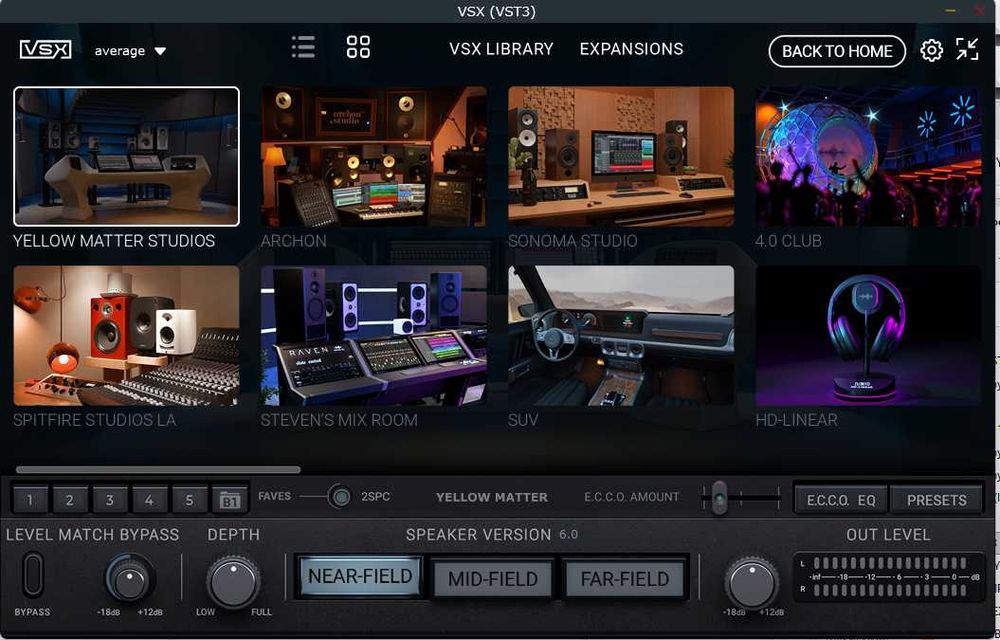Switch to list view icon
The width and height of the screenshot is (1000, 640).
click(303, 47)
